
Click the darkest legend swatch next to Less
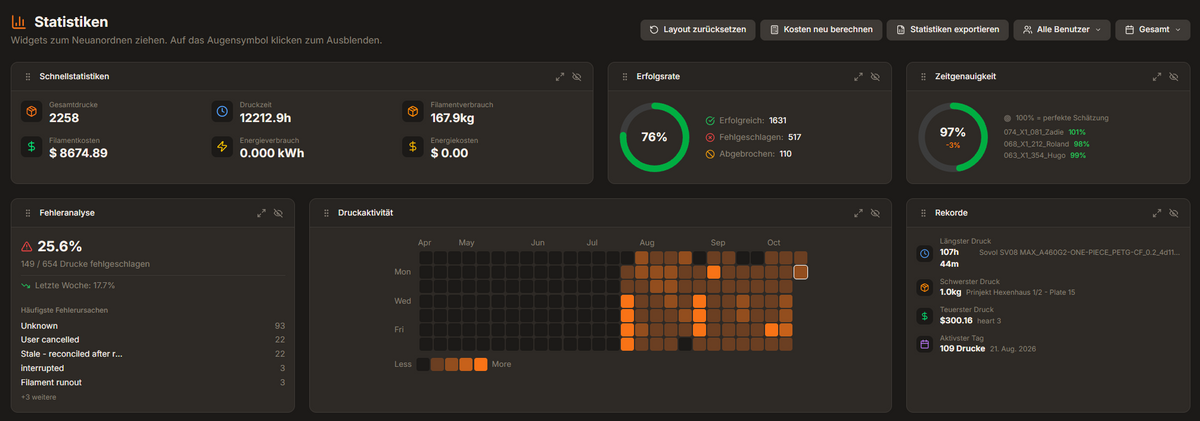[423, 364]
